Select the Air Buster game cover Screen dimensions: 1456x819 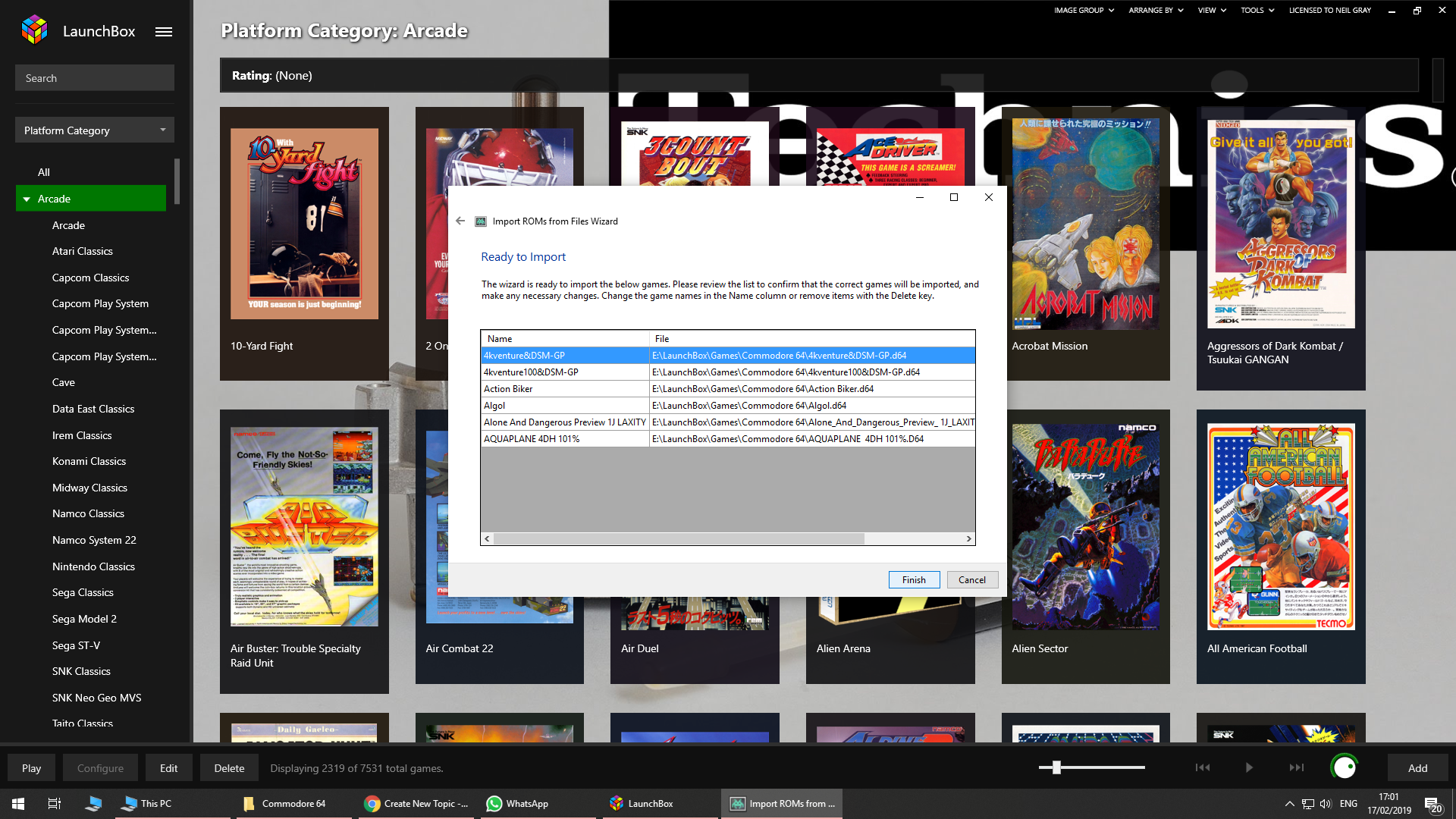pos(304,526)
